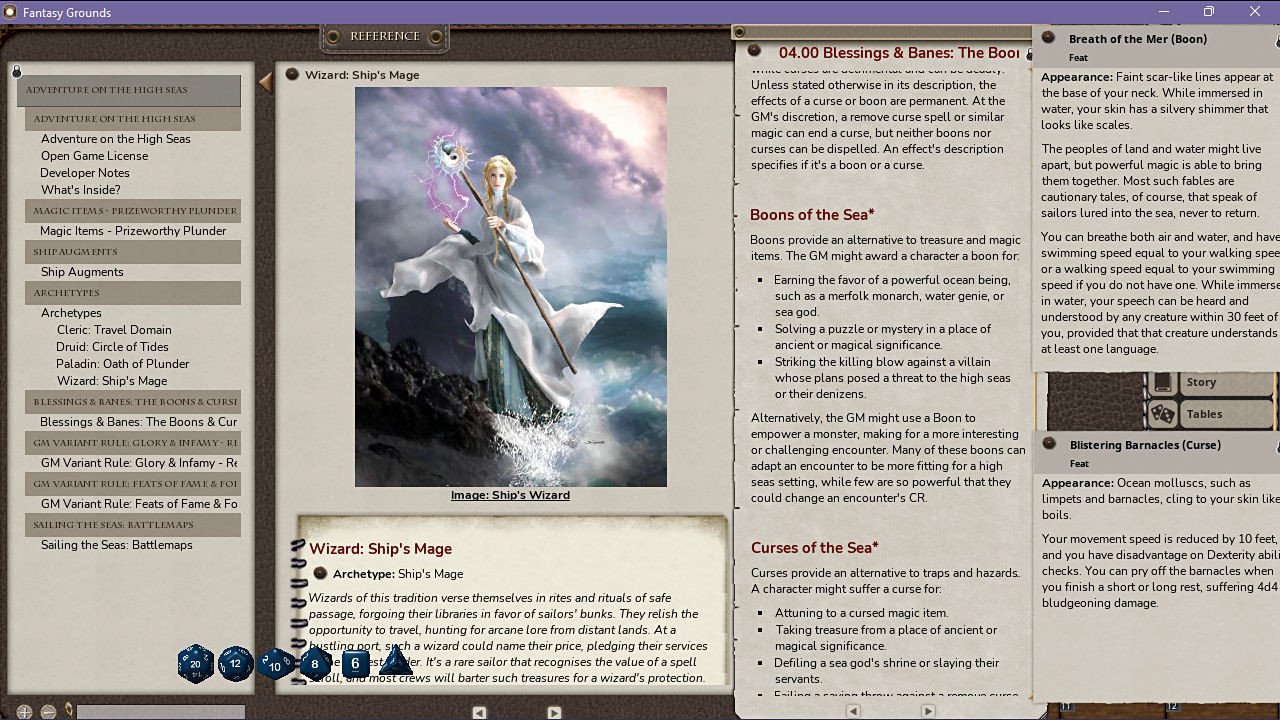Image resolution: width=1280 pixels, height=720 pixels.
Task: Collapse the reference index with the left arrow
Action: 265,83
